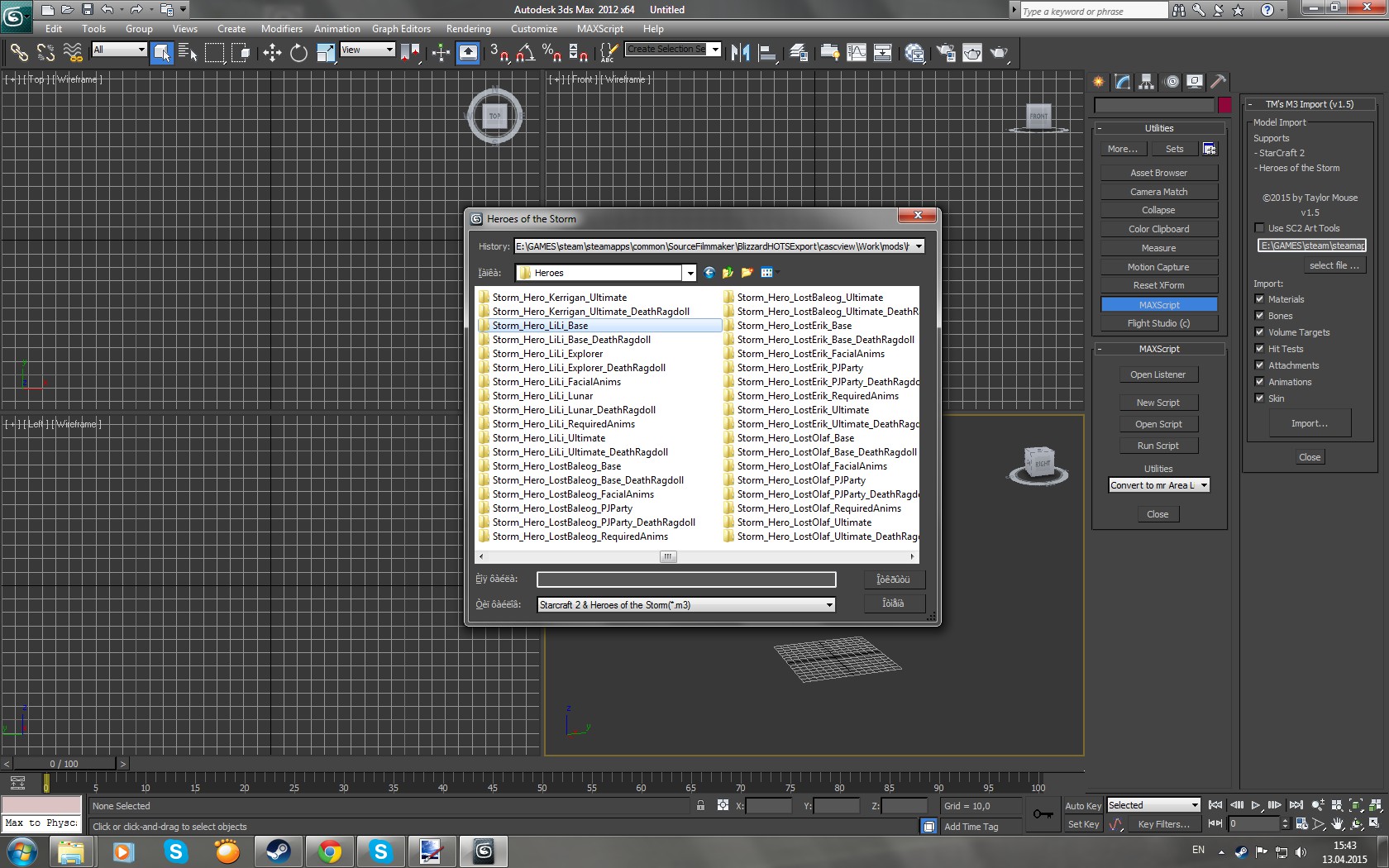
Task: Open the Rendering menu
Action: pos(468,29)
